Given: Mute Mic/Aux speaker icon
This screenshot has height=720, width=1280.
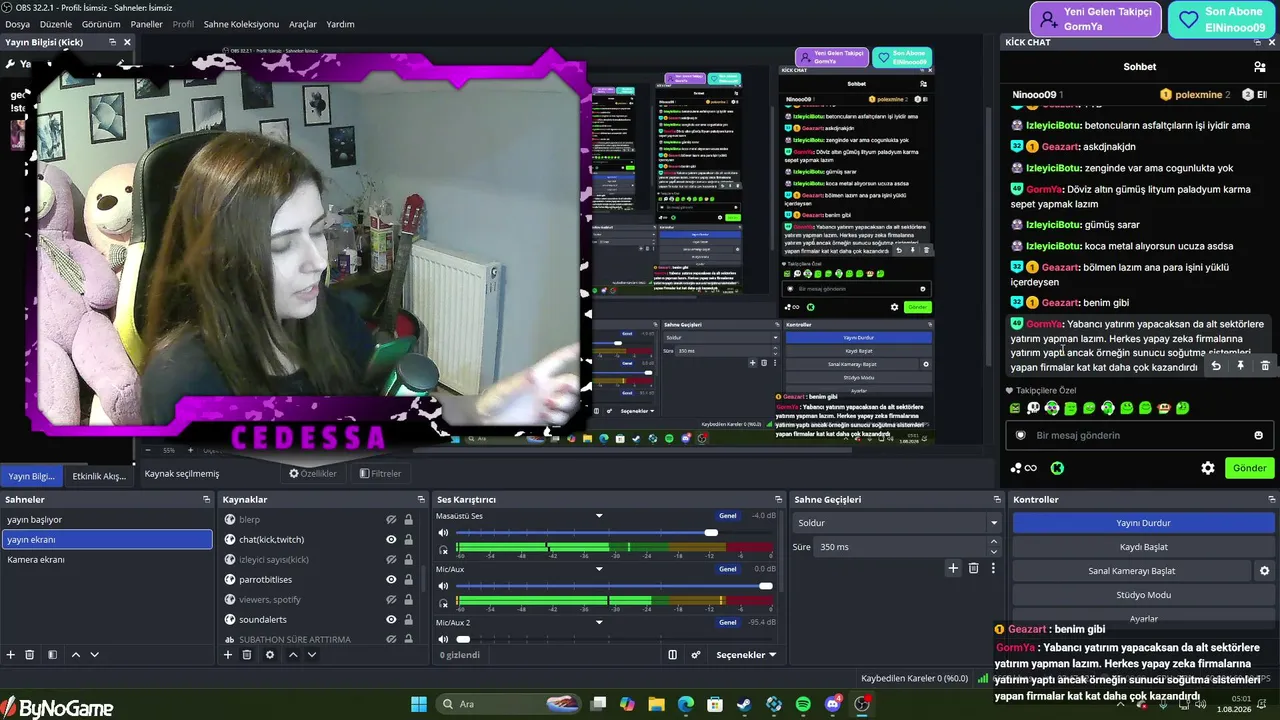Looking at the screenshot, I should coord(443,586).
